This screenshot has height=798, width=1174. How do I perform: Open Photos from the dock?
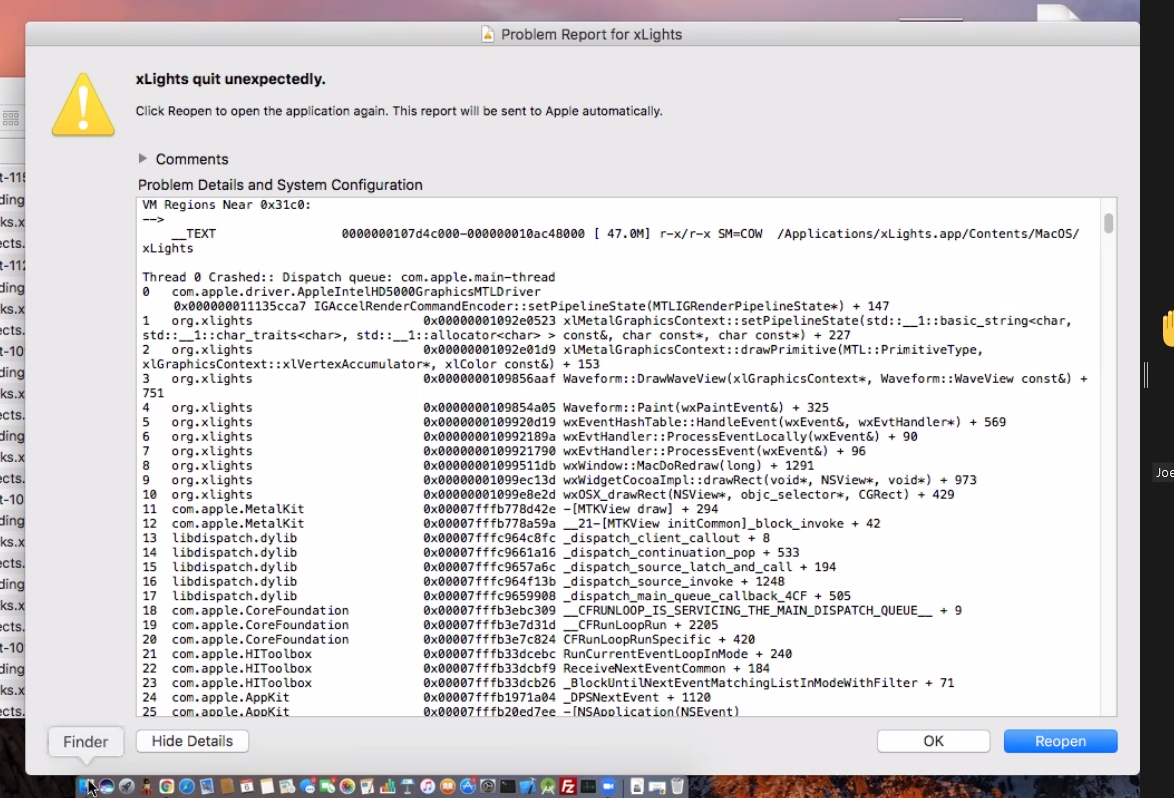tap(346, 787)
